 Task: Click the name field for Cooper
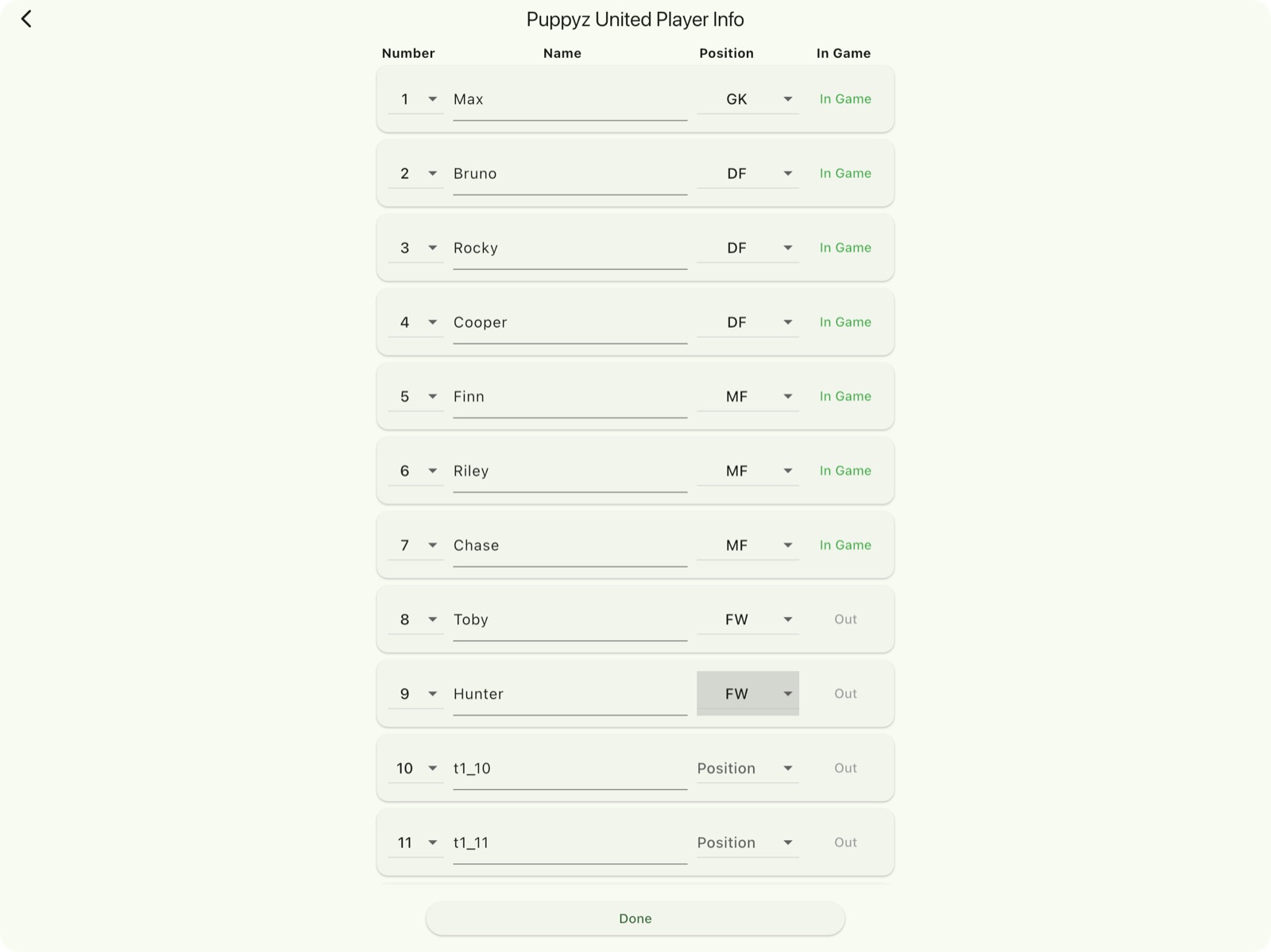pos(569,322)
